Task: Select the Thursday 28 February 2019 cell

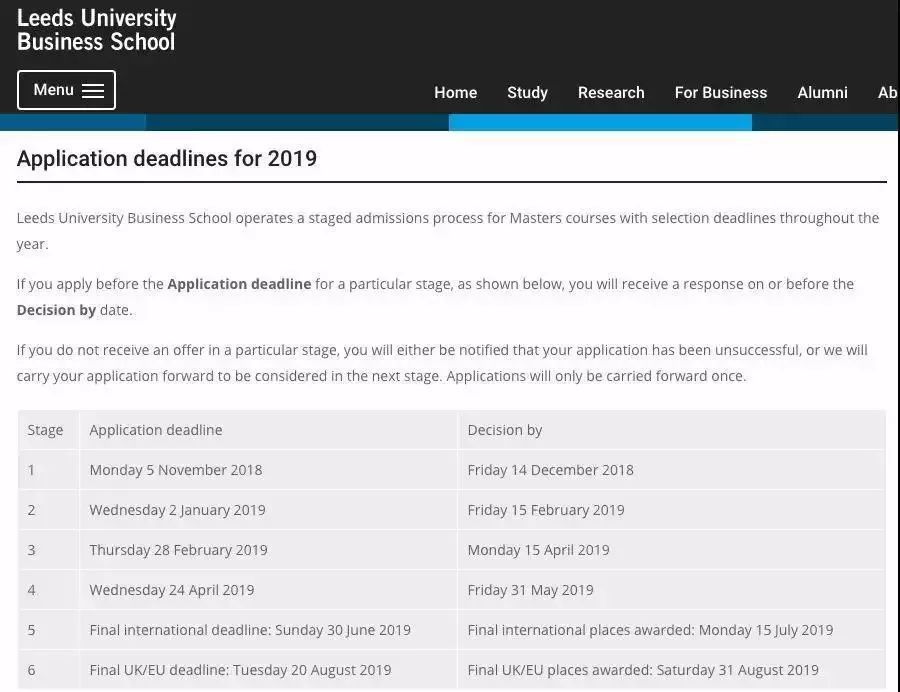Action: (x=269, y=550)
